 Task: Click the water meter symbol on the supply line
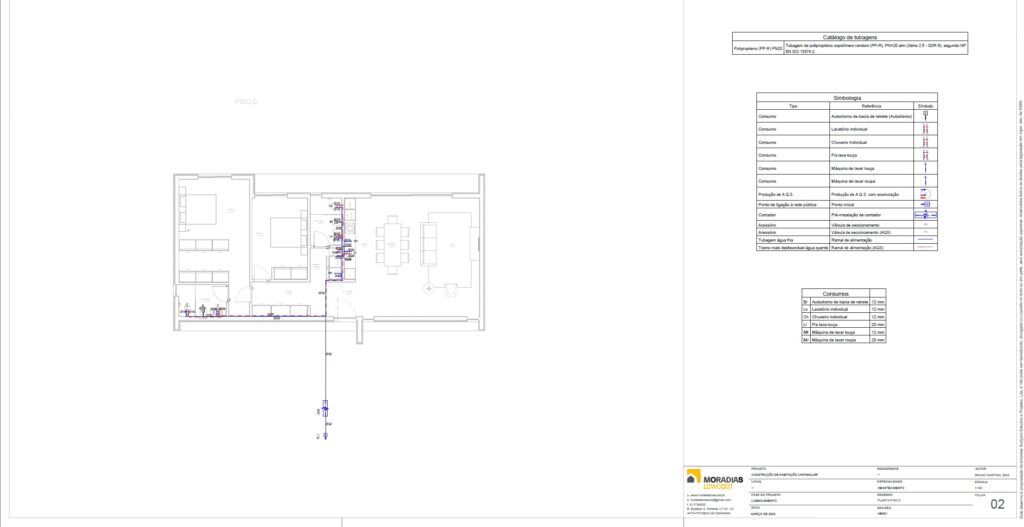tap(325, 409)
